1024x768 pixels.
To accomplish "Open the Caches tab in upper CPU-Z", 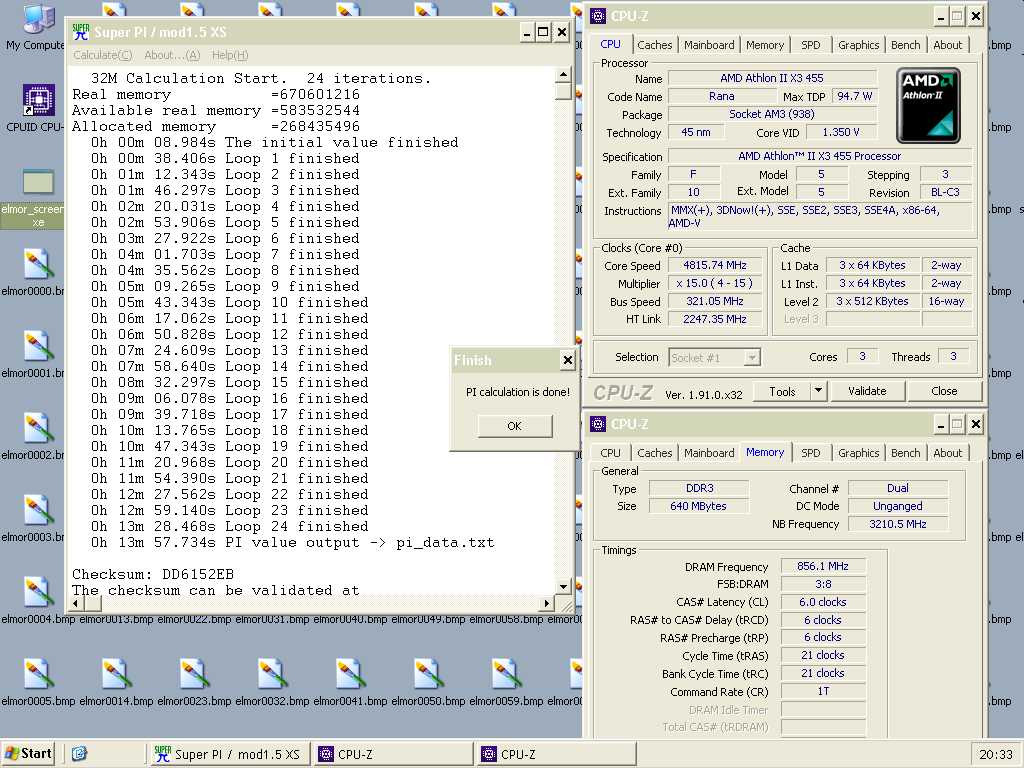I will tap(654, 45).
